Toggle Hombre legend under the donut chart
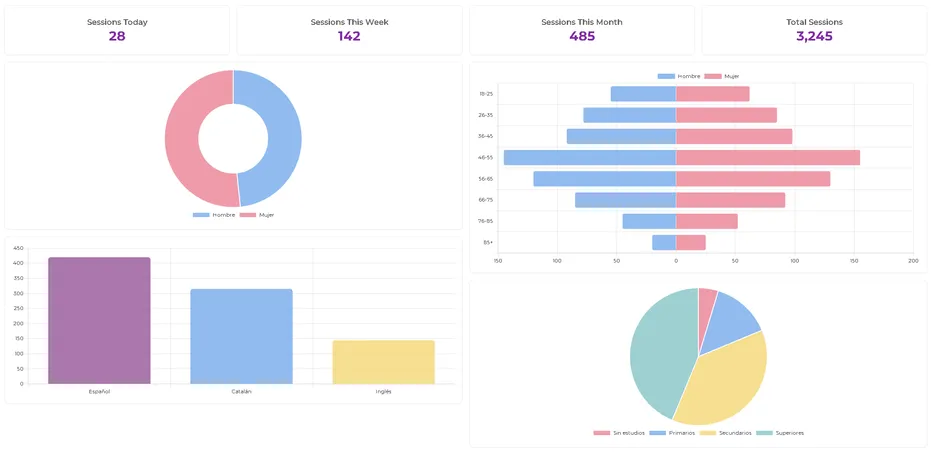936x453 pixels. pyautogui.click(x=214, y=215)
